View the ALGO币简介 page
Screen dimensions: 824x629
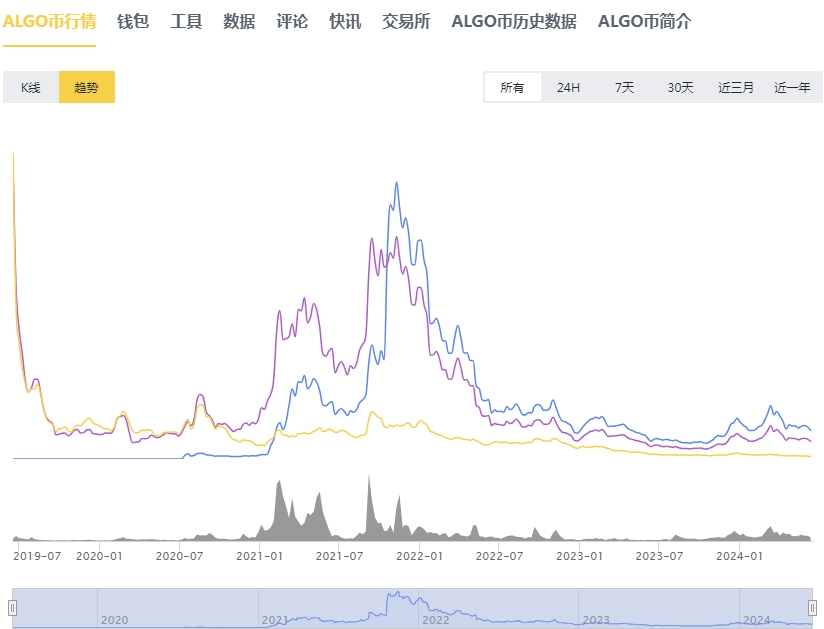[645, 22]
